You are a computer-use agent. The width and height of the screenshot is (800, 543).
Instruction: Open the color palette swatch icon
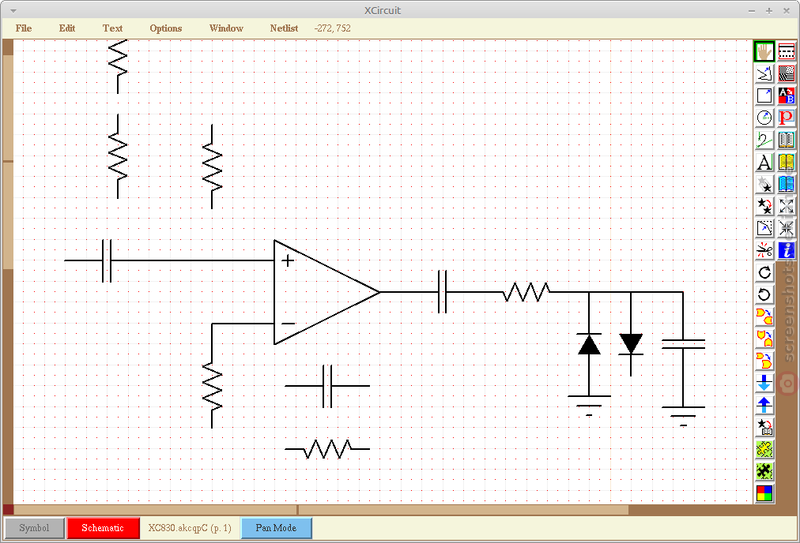764,493
